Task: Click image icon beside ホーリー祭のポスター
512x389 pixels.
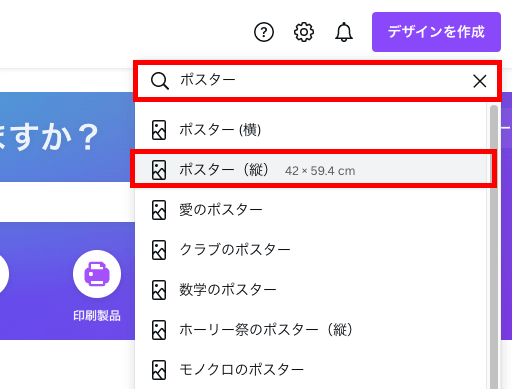Action: 159,330
